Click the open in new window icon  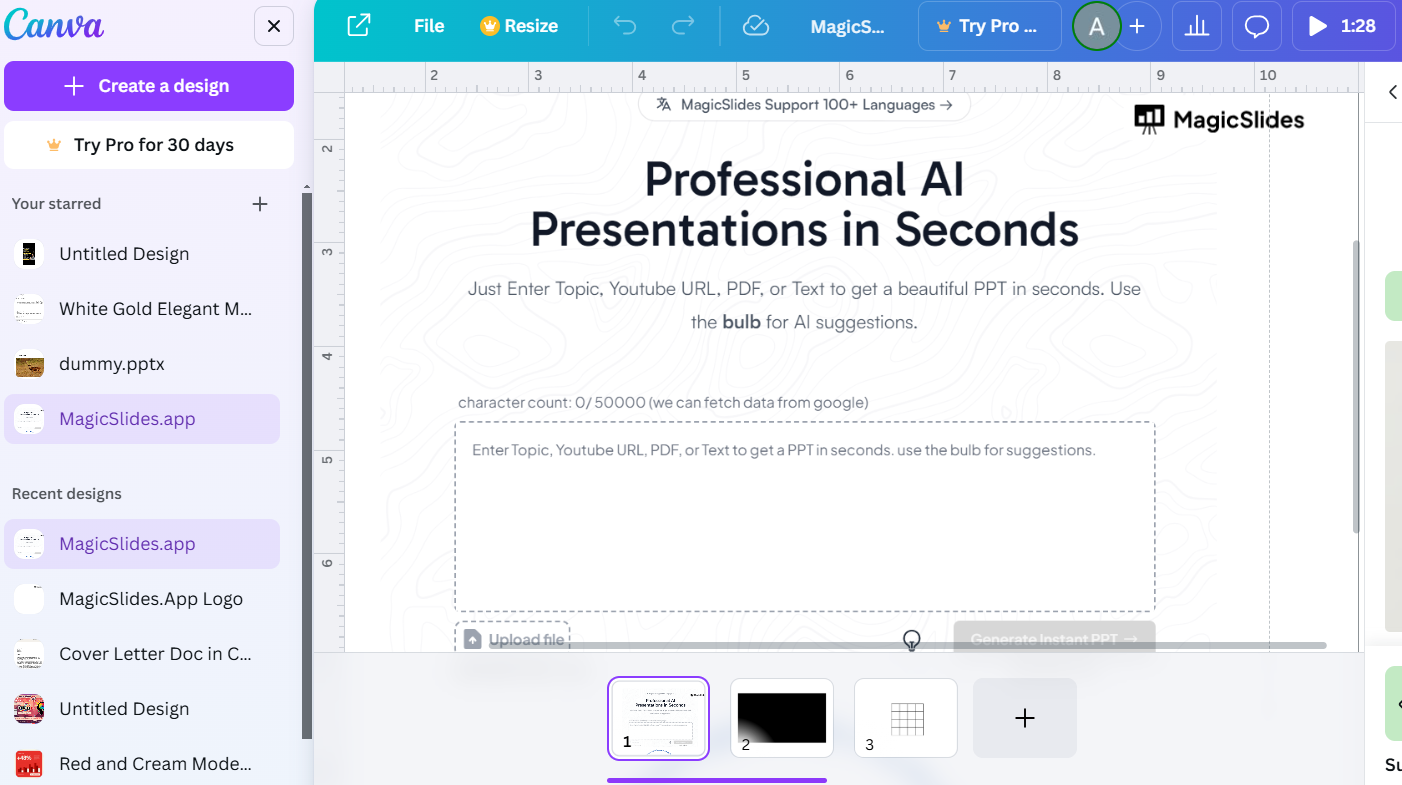pyautogui.click(x=358, y=26)
